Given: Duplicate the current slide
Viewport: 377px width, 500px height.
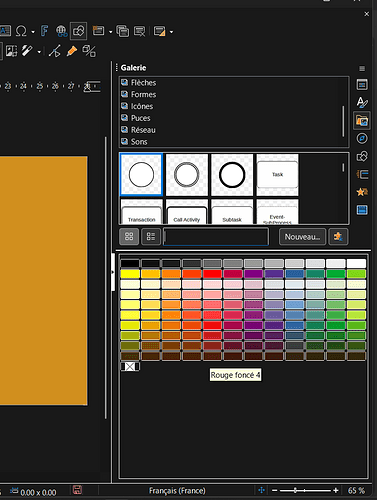Looking at the screenshot, I should (122, 31).
